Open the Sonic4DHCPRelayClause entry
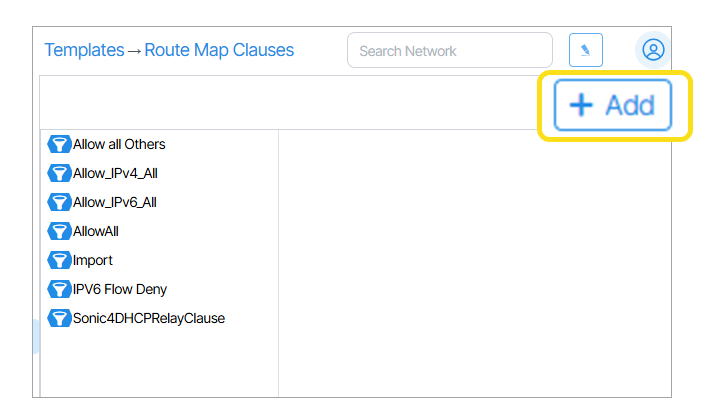 [x=149, y=318]
